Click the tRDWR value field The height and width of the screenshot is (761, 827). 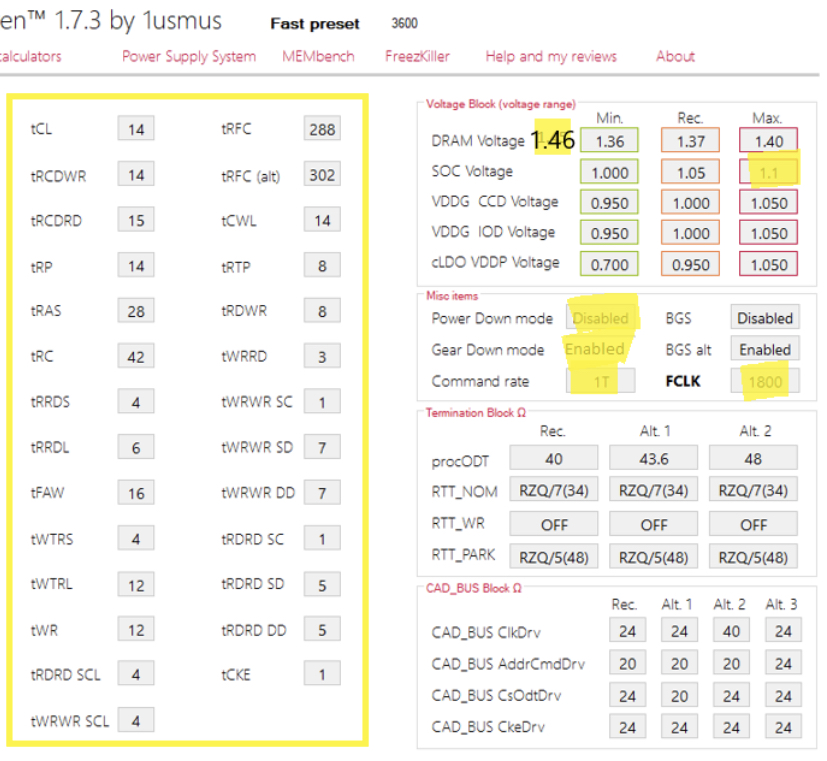[322, 311]
